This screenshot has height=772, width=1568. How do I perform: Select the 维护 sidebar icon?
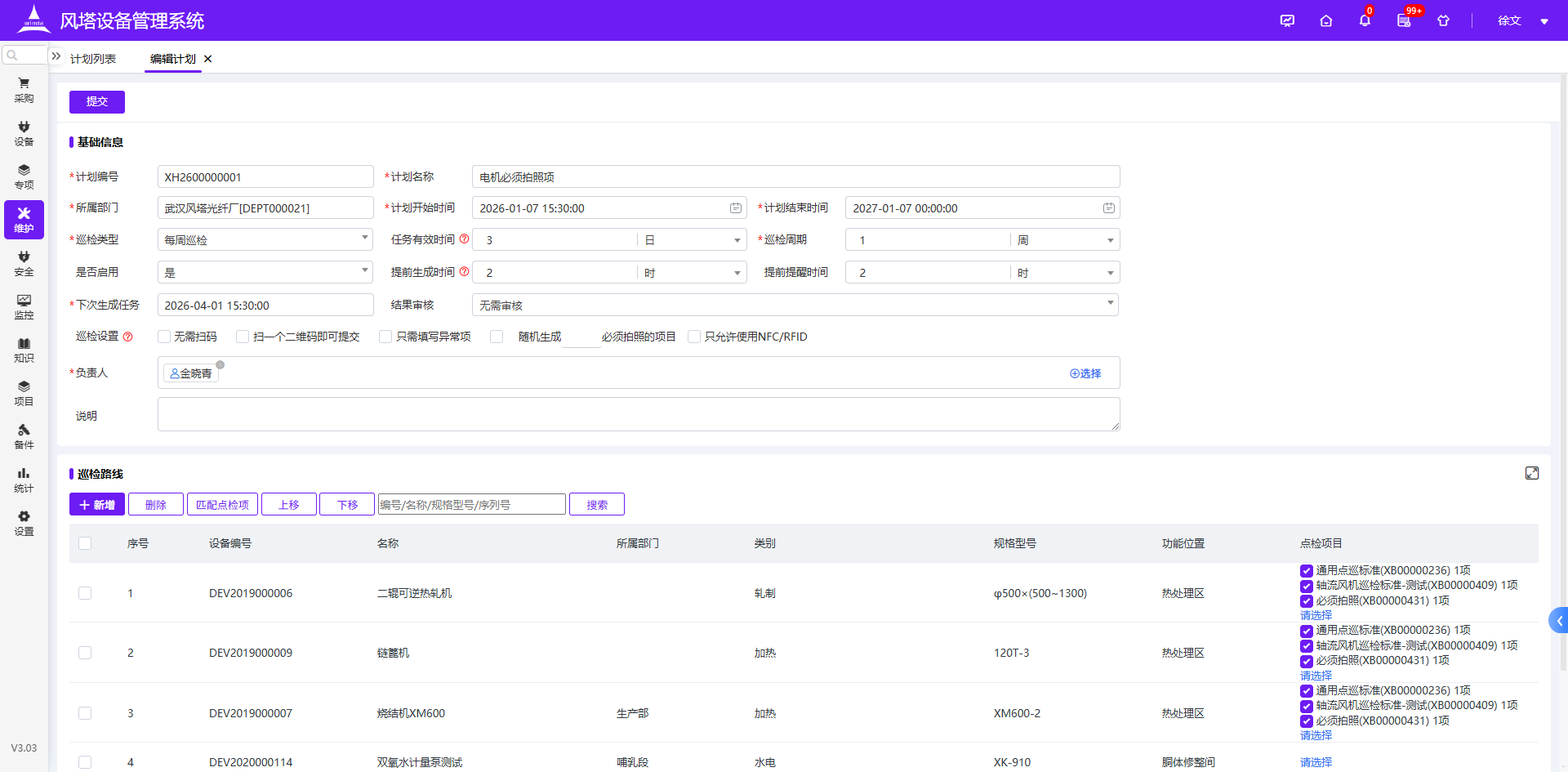tap(24, 220)
